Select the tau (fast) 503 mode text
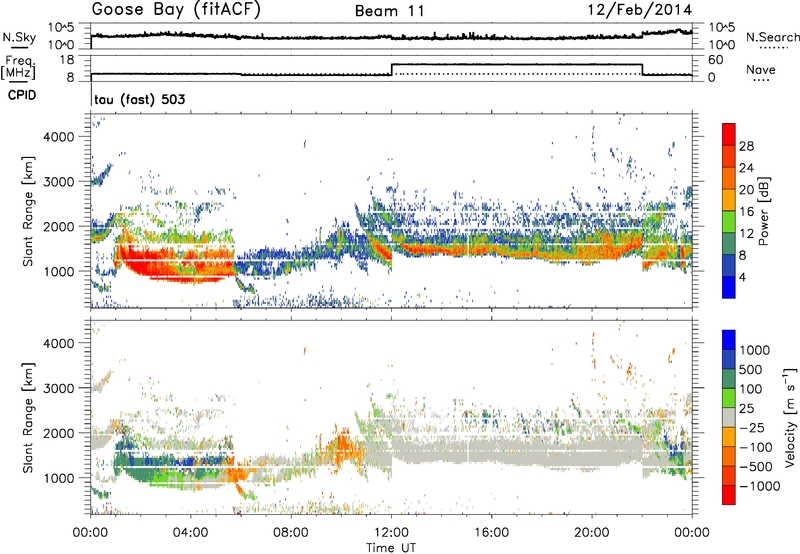This screenshot has height=554, width=800. pyautogui.click(x=140, y=99)
